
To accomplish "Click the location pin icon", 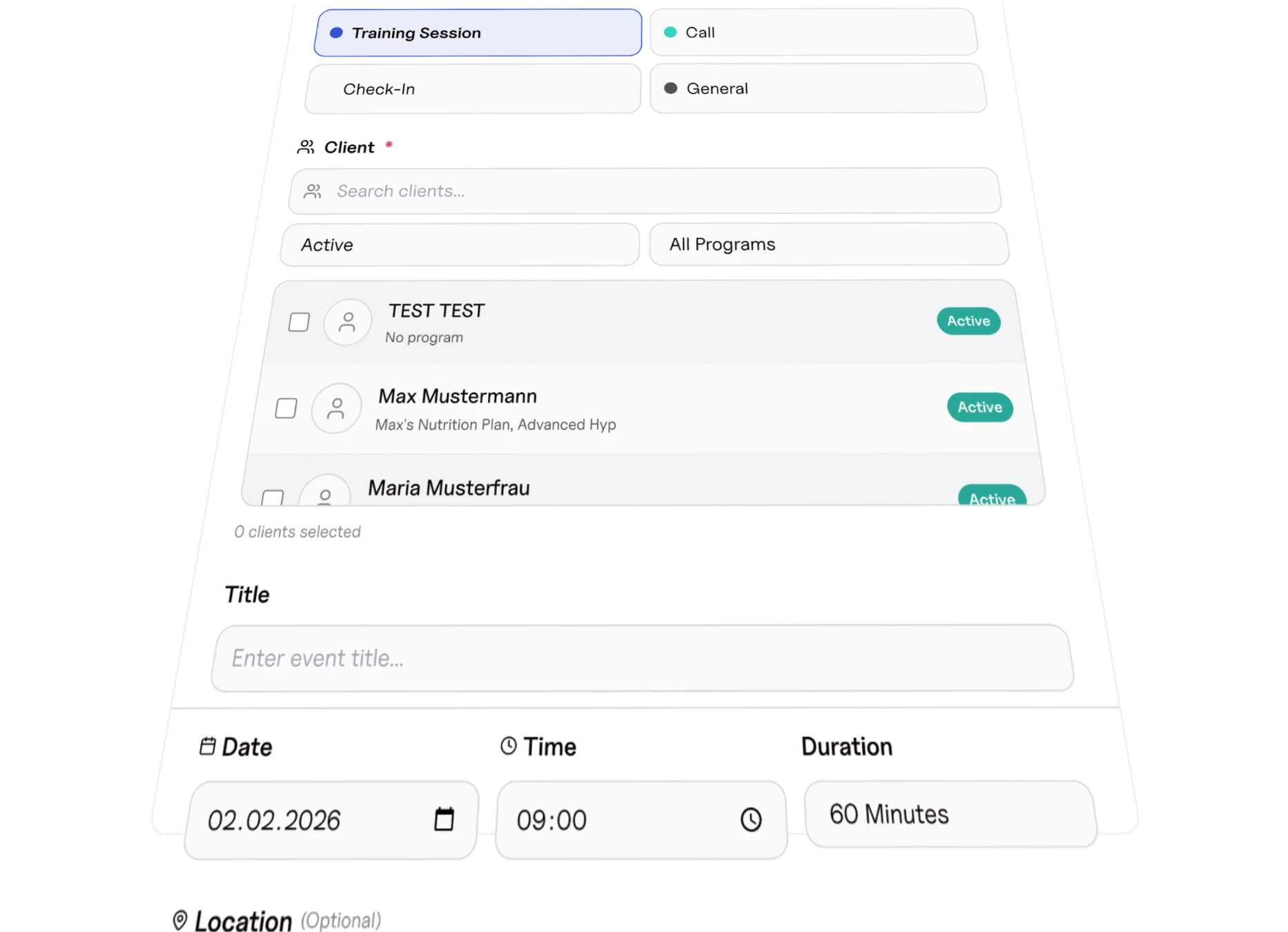I will pos(179,920).
